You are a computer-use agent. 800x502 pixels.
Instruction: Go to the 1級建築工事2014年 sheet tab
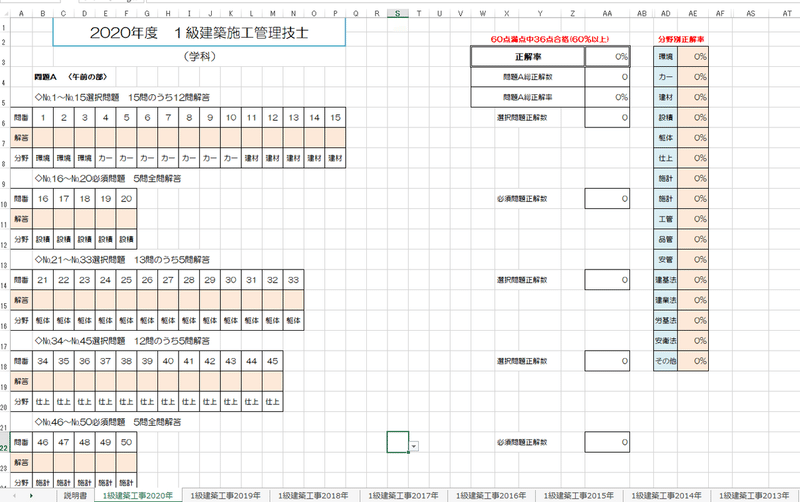click(x=666, y=496)
